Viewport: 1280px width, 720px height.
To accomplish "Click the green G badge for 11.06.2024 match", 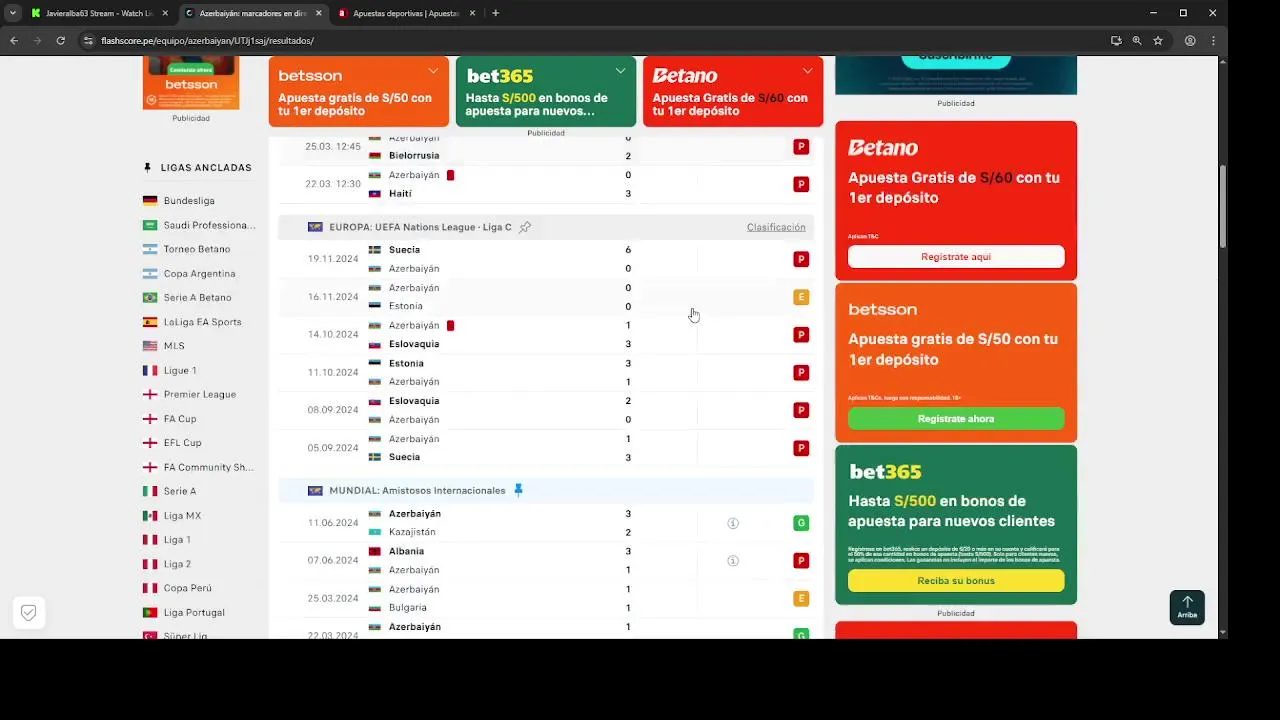I will (x=801, y=523).
